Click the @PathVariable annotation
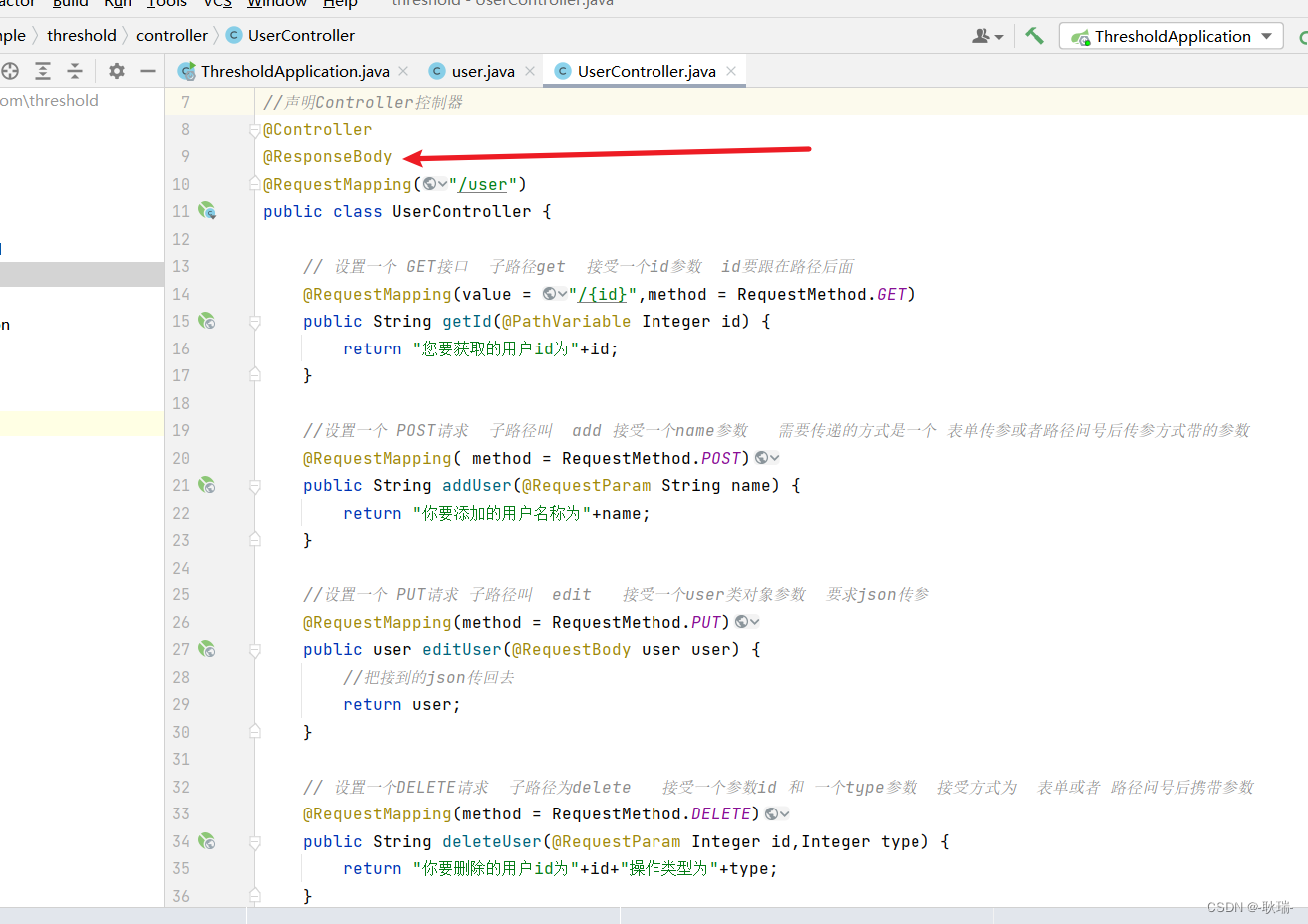Image resolution: width=1308 pixels, height=924 pixels. [x=566, y=321]
